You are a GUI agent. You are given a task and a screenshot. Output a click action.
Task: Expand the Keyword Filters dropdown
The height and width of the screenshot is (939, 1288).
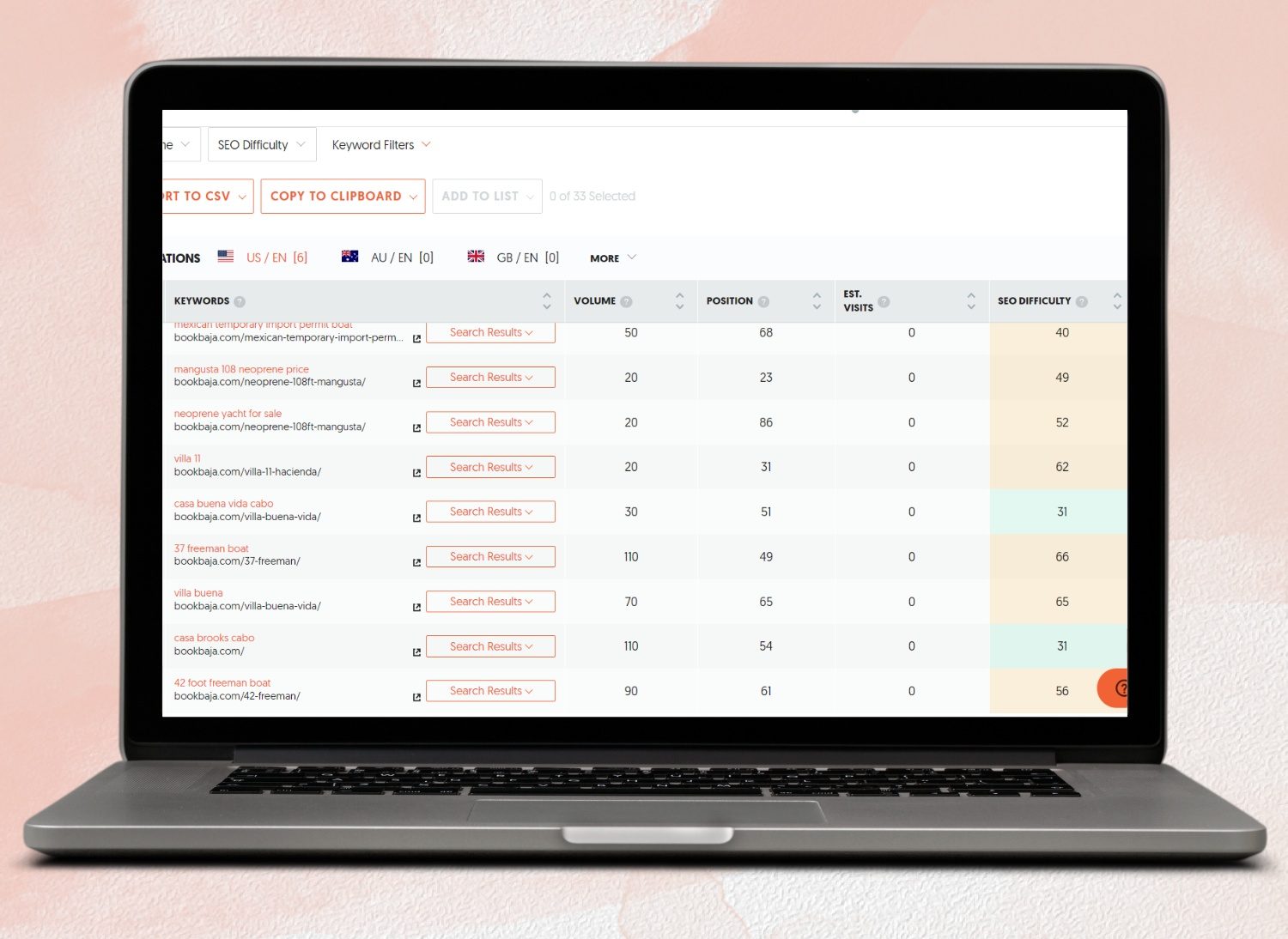click(x=380, y=144)
